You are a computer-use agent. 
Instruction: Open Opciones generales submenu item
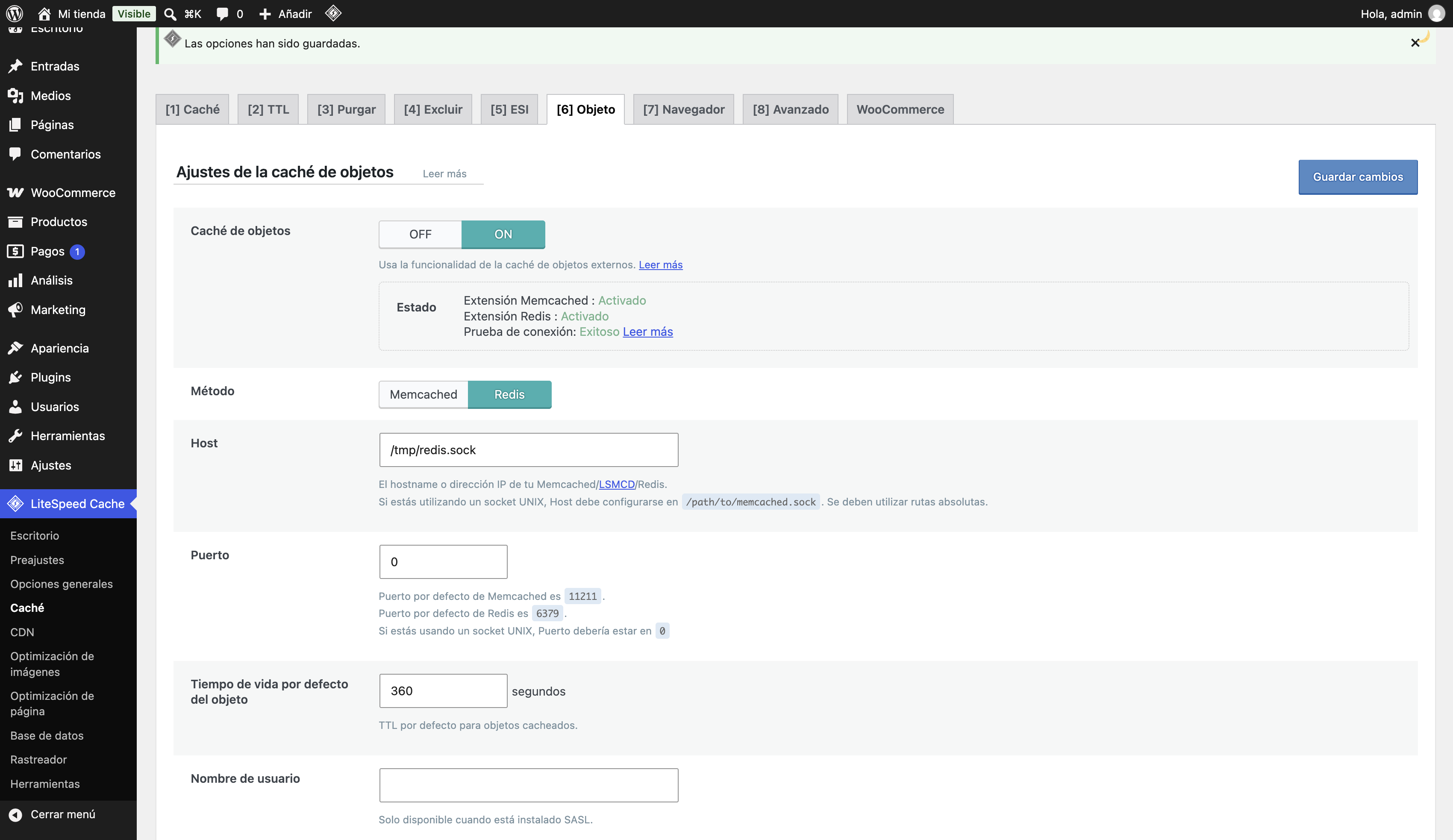pos(62,584)
